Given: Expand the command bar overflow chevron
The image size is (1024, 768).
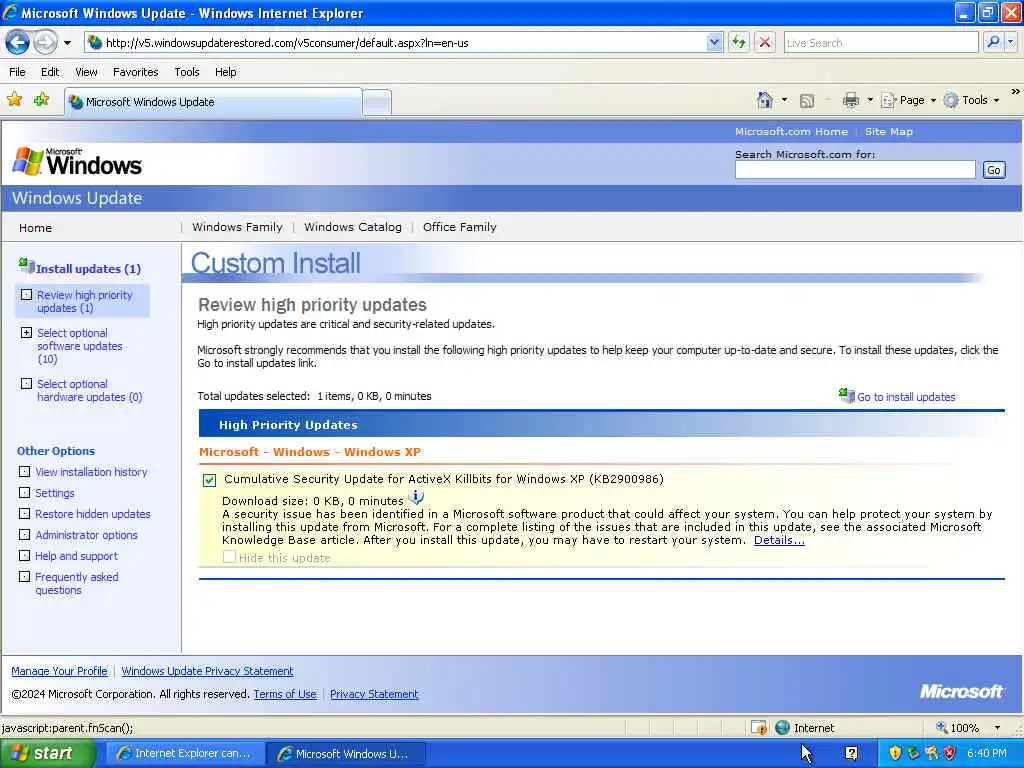Looking at the screenshot, I should click(1016, 92).
